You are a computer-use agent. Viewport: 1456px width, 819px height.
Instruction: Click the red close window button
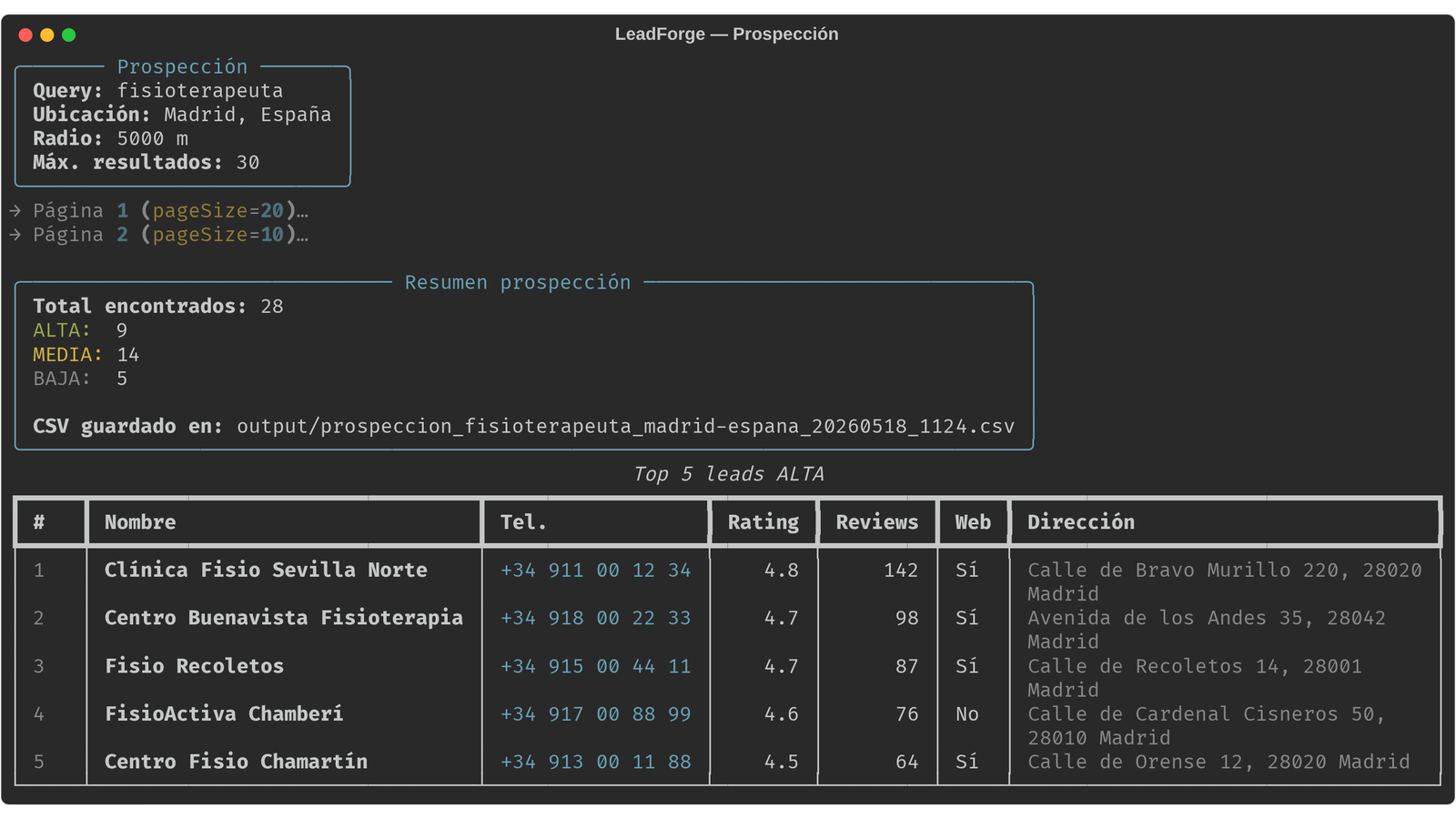click(25, 35)
